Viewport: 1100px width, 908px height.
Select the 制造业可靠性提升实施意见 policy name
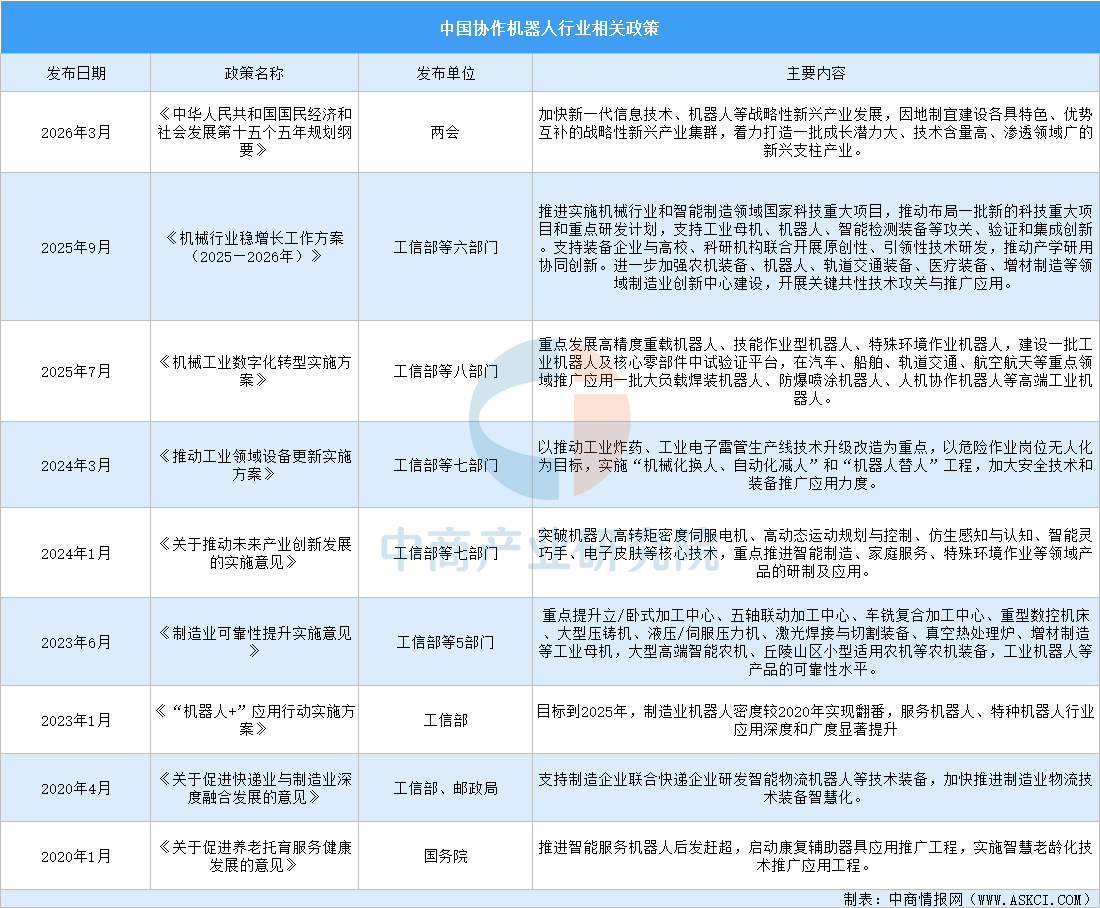click(x=254, y=641)
